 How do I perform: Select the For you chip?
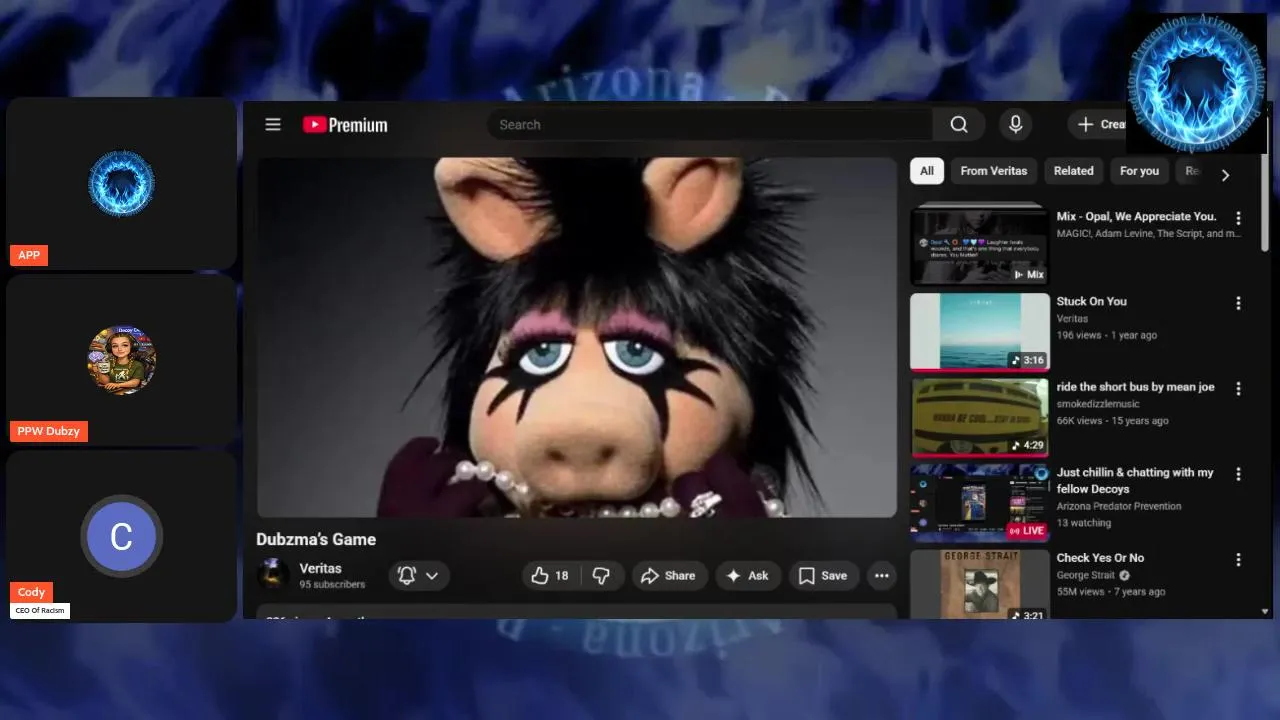1139,171
